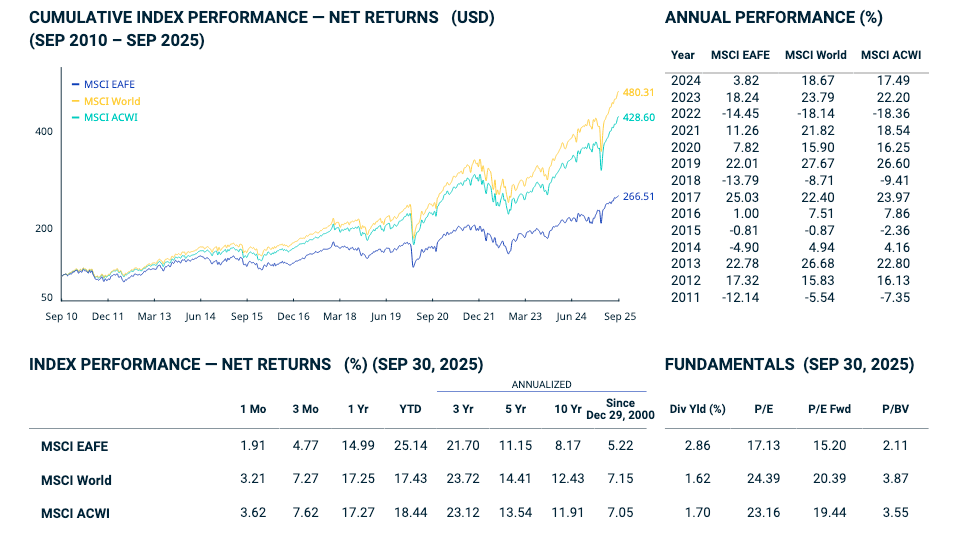Screen dimensions: 976x549
Task: Click the MSCI EAFE legend entry
Action: [110, 85]
